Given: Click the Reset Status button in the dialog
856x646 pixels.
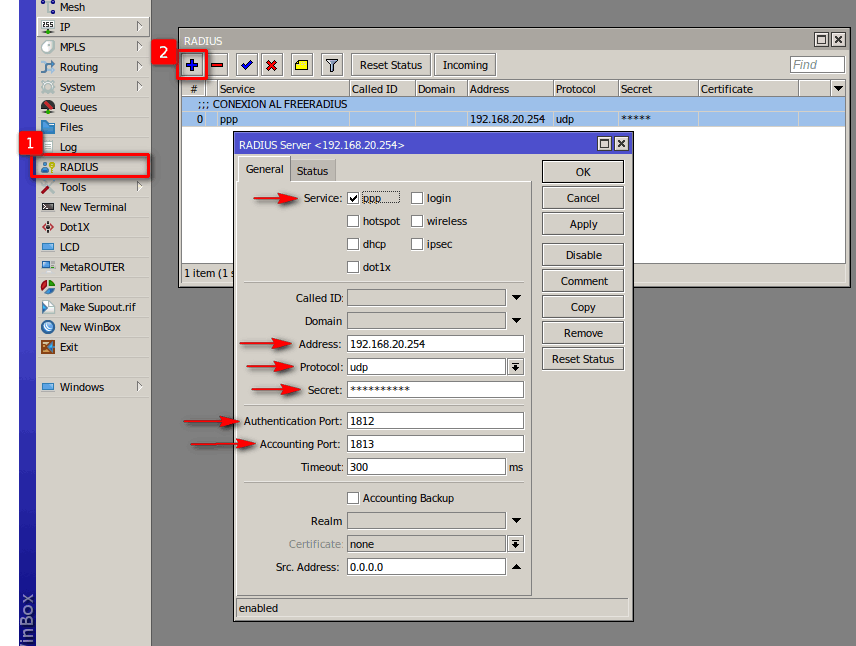Looking at the screenshot, I should coord(583,358).
